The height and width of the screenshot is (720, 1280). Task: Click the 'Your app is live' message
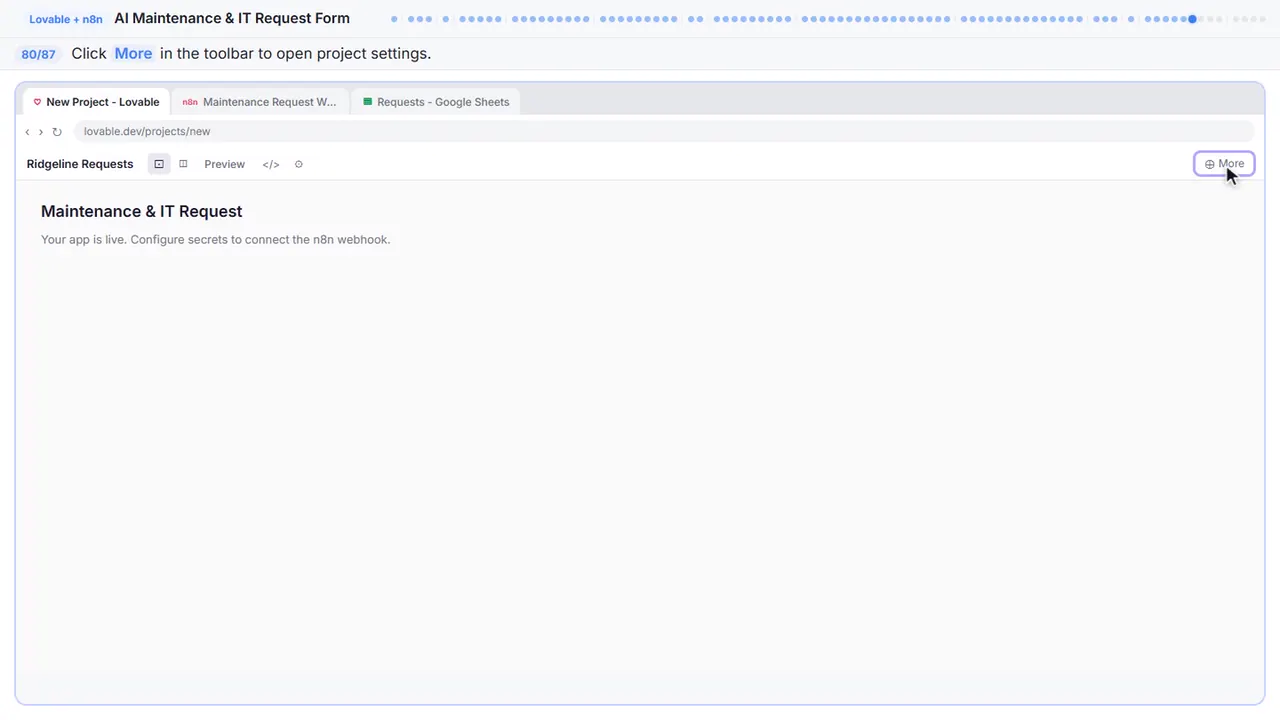(x=215, y=240)
